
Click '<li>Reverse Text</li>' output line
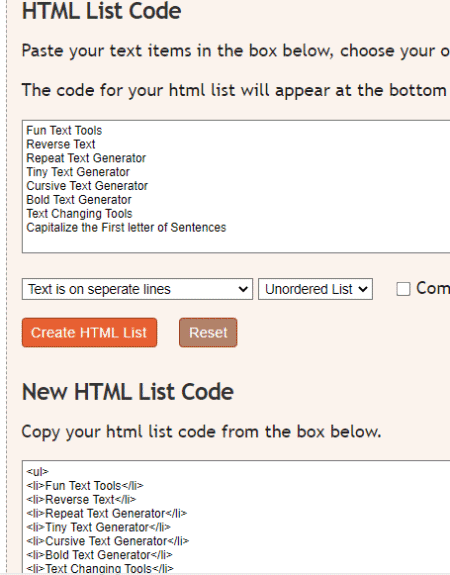point(81,499)
